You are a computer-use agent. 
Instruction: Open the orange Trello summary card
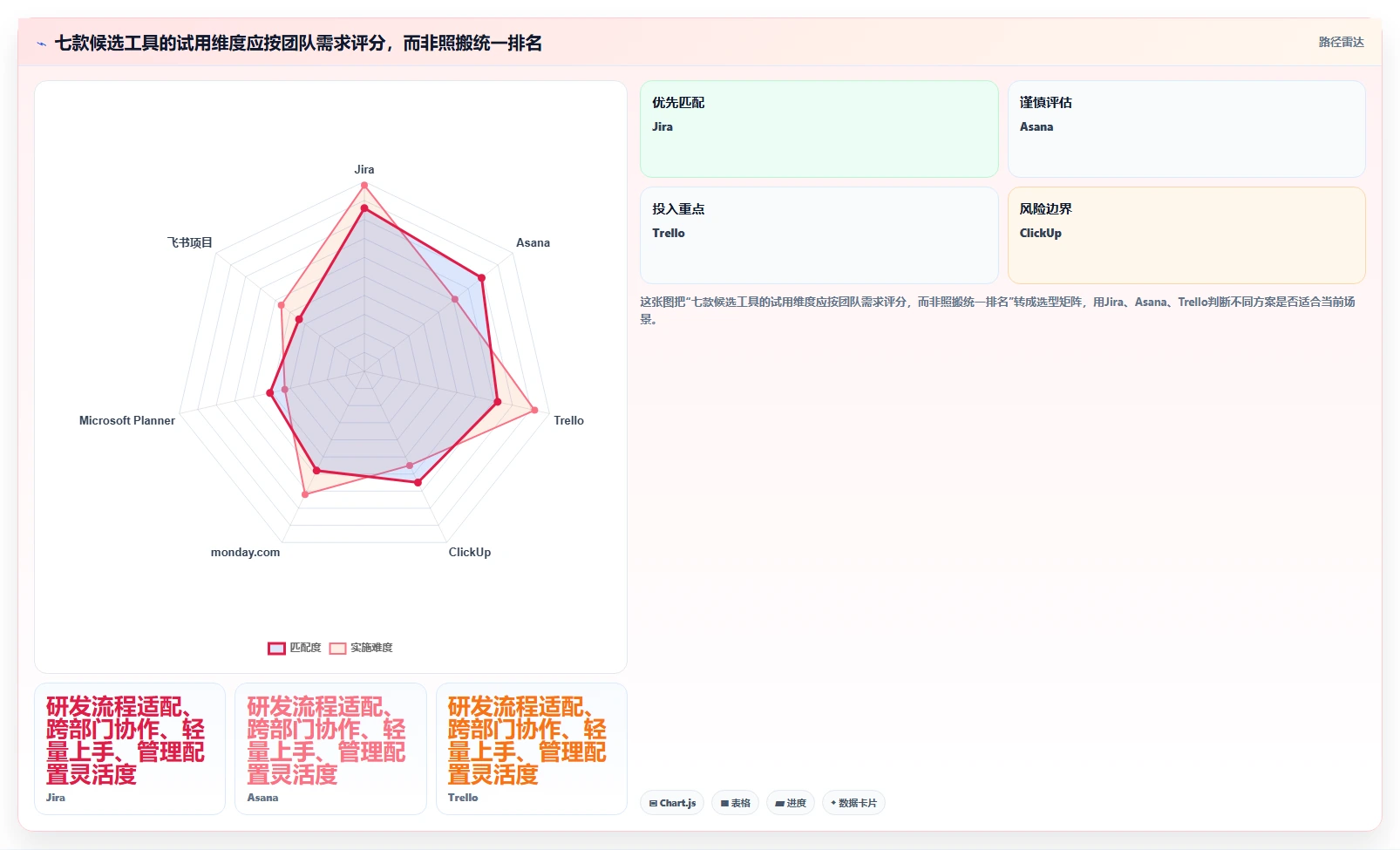click(532, 749)
